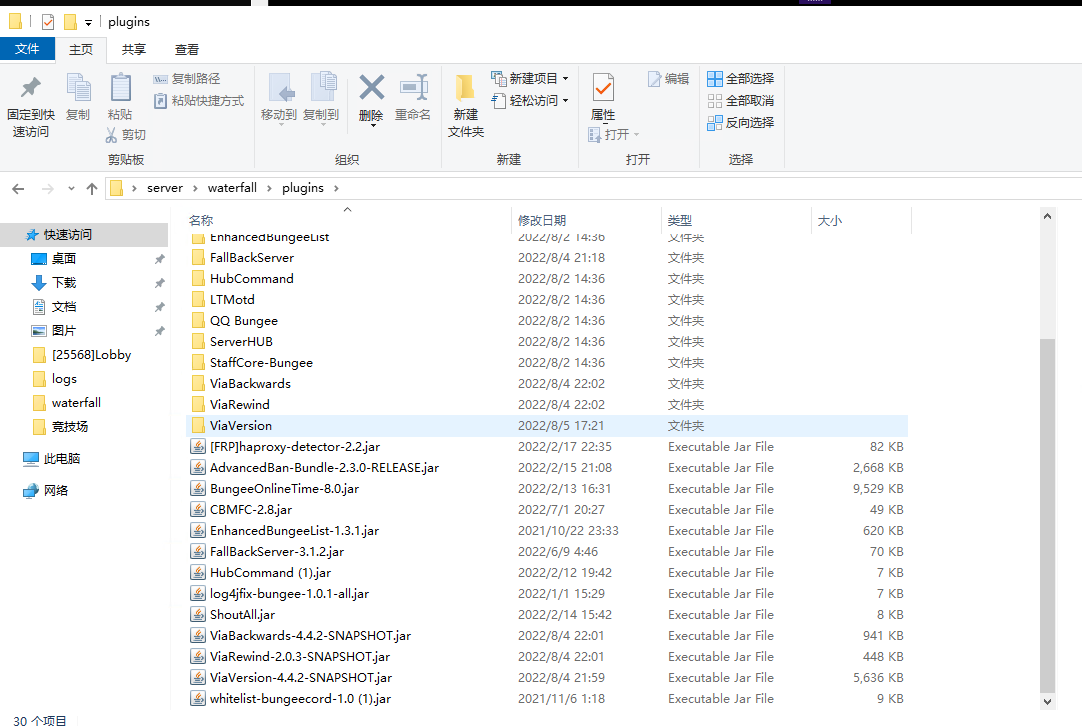This screenshot has width=1082, height=726.
Task: Click Select All (全部选择)
Action: [741, 79]
